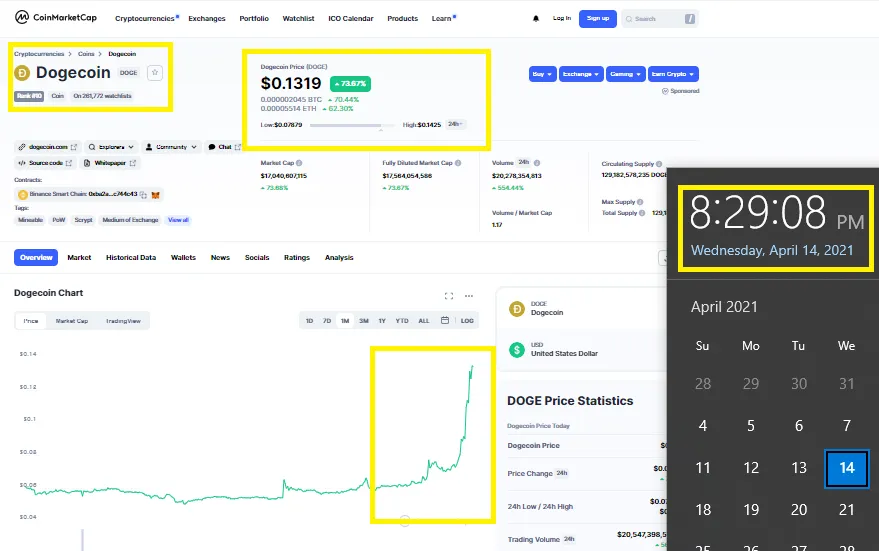879x551 pixels.
Task: Switch to the News tab
Action: point(220,257)
